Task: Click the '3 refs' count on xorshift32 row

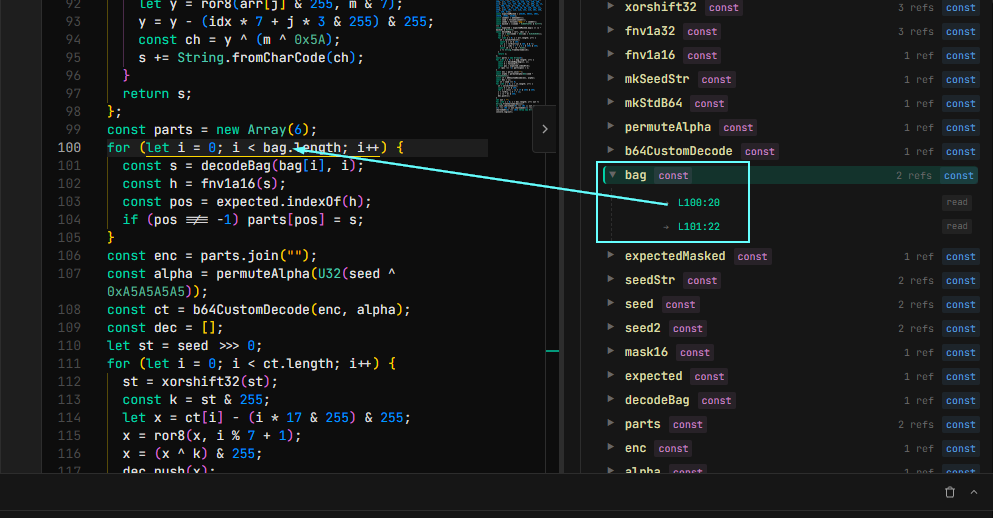Action: pyautogui.click(x=916, y=8)
